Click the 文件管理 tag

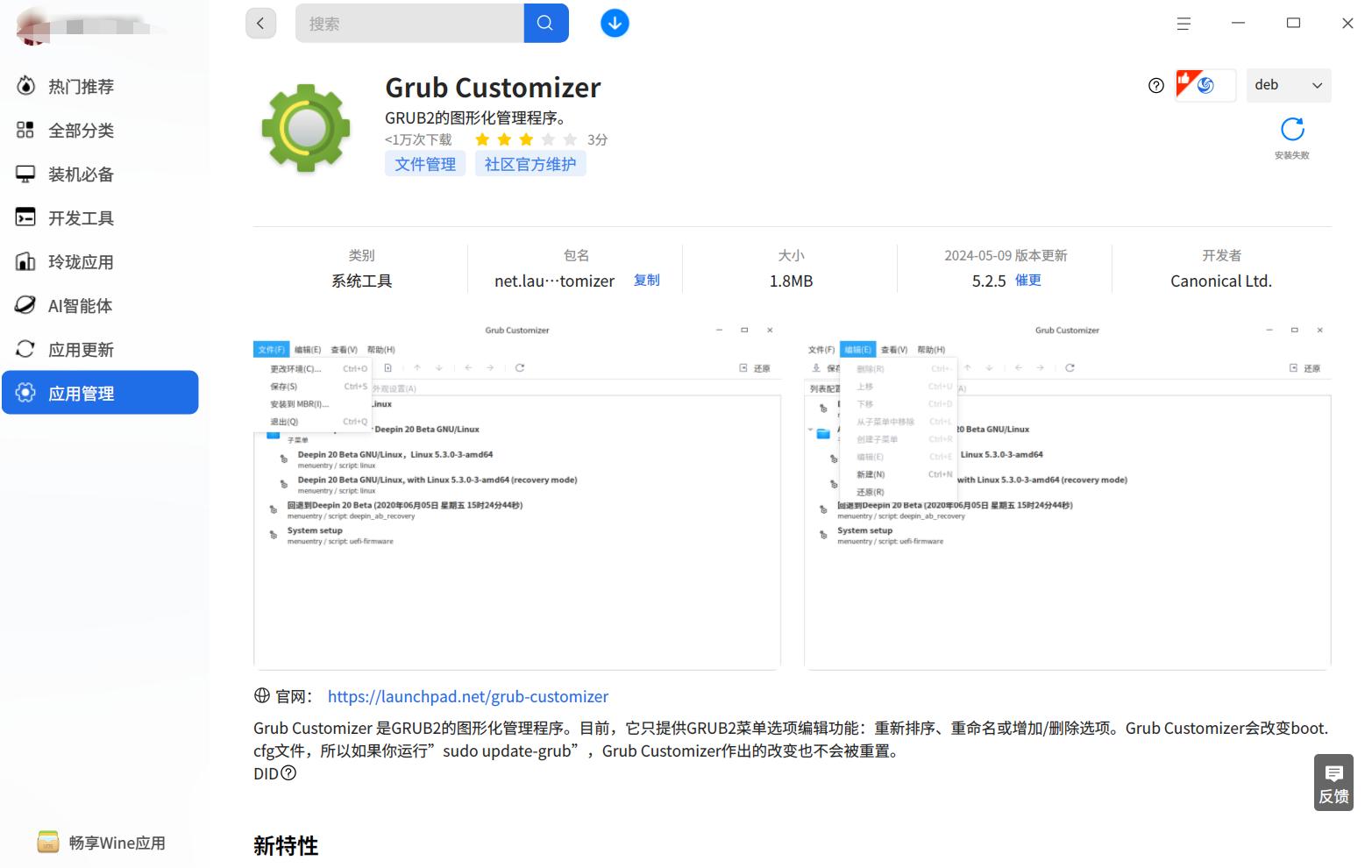pos(425,164)
